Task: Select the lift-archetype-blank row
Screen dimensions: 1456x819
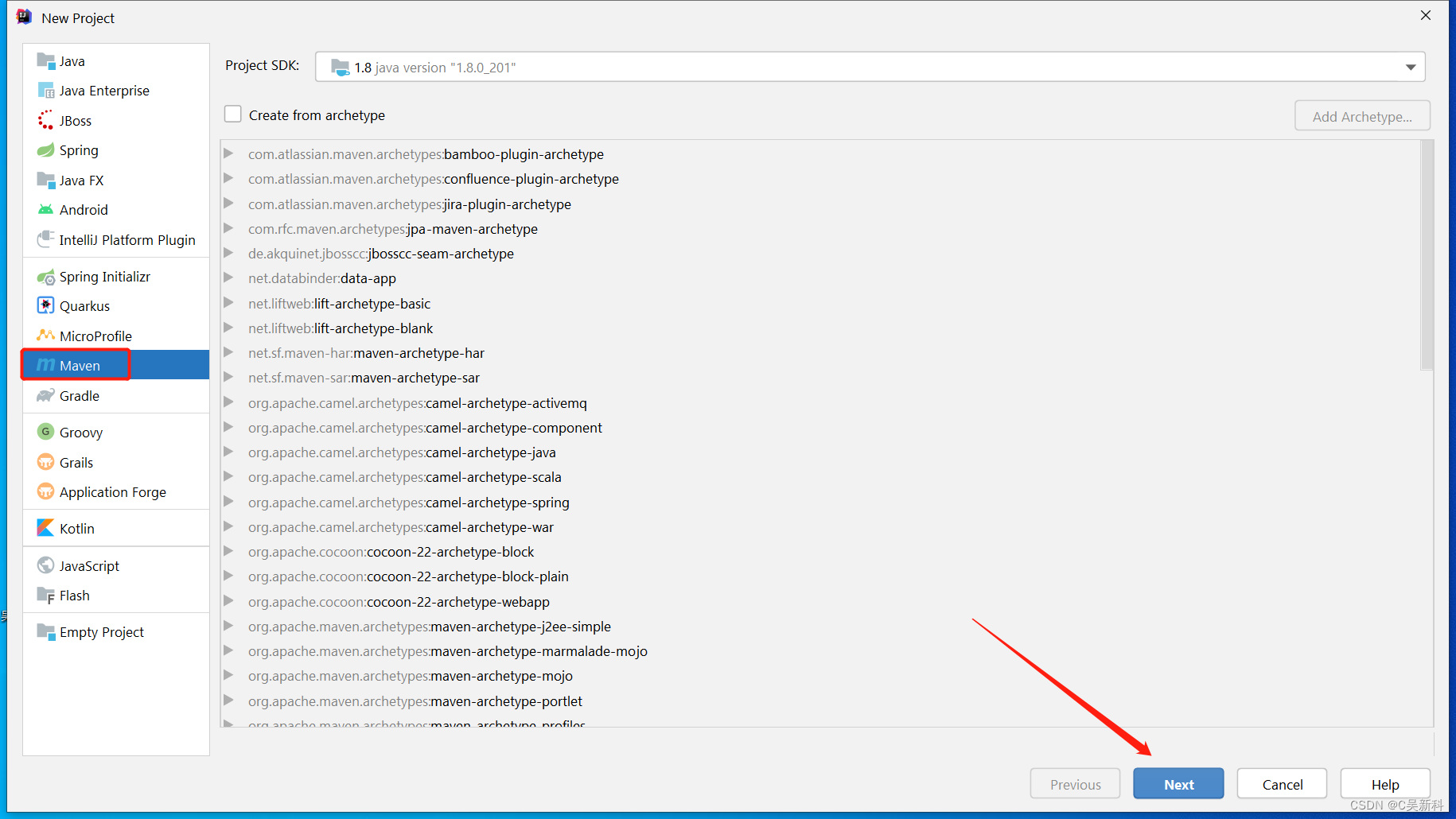Action: [x=820, y=328]
